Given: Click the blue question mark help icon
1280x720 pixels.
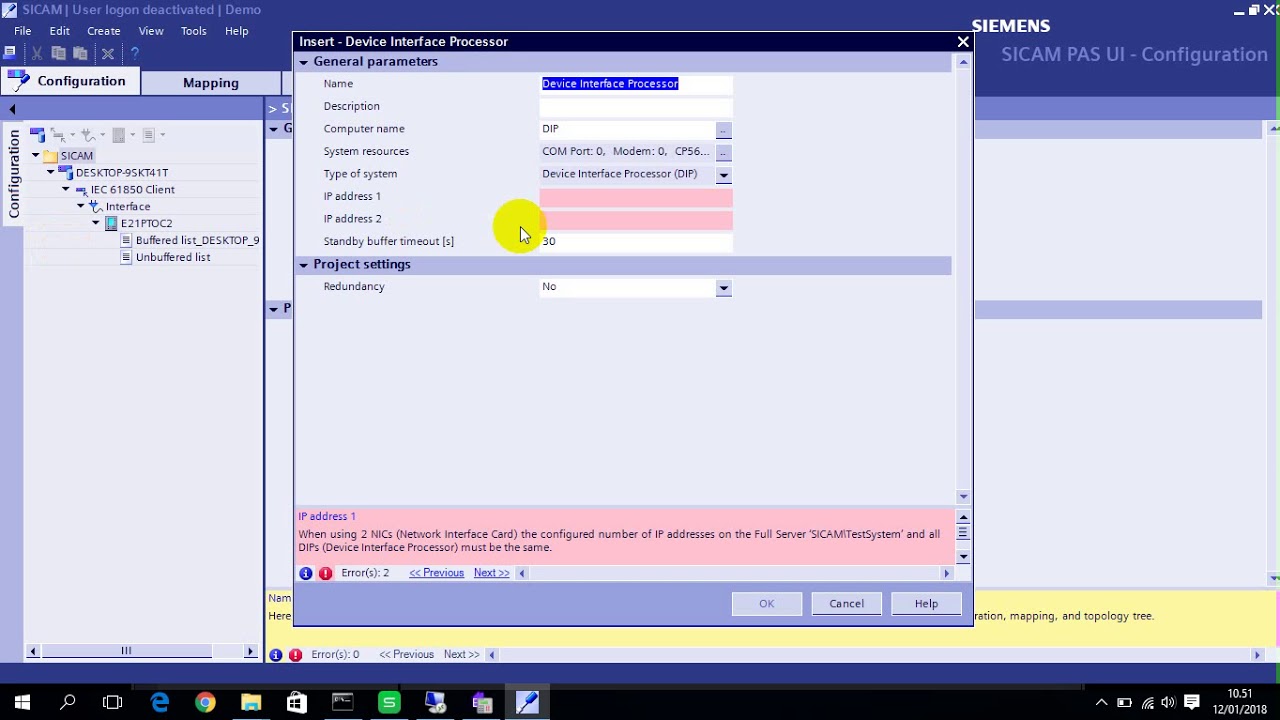Looking at the screenshot, I should pos(134,53).
